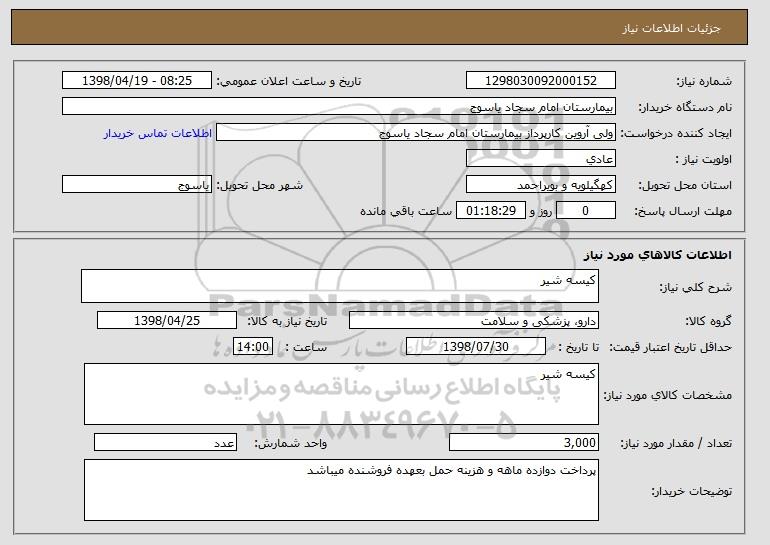This screenshot has width=770, height=545.
Task: Click the label استان محل تحویل
Action: 685,186
